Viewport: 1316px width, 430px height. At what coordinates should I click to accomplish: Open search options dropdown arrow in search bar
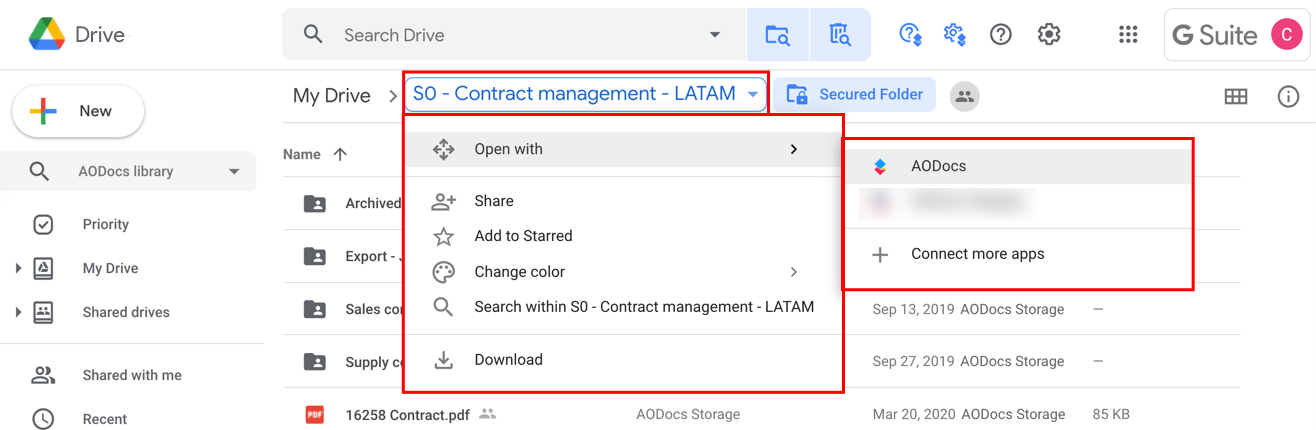click(715, 35)
